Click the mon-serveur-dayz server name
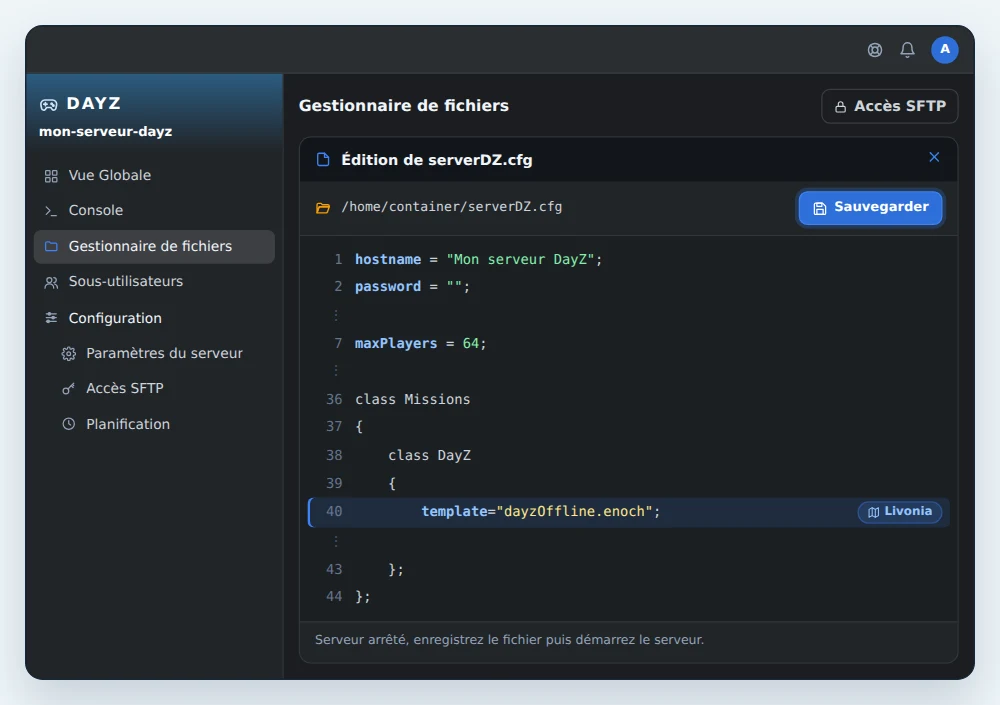The width and height of the screenshot is (1000, 705). (106, 131)
